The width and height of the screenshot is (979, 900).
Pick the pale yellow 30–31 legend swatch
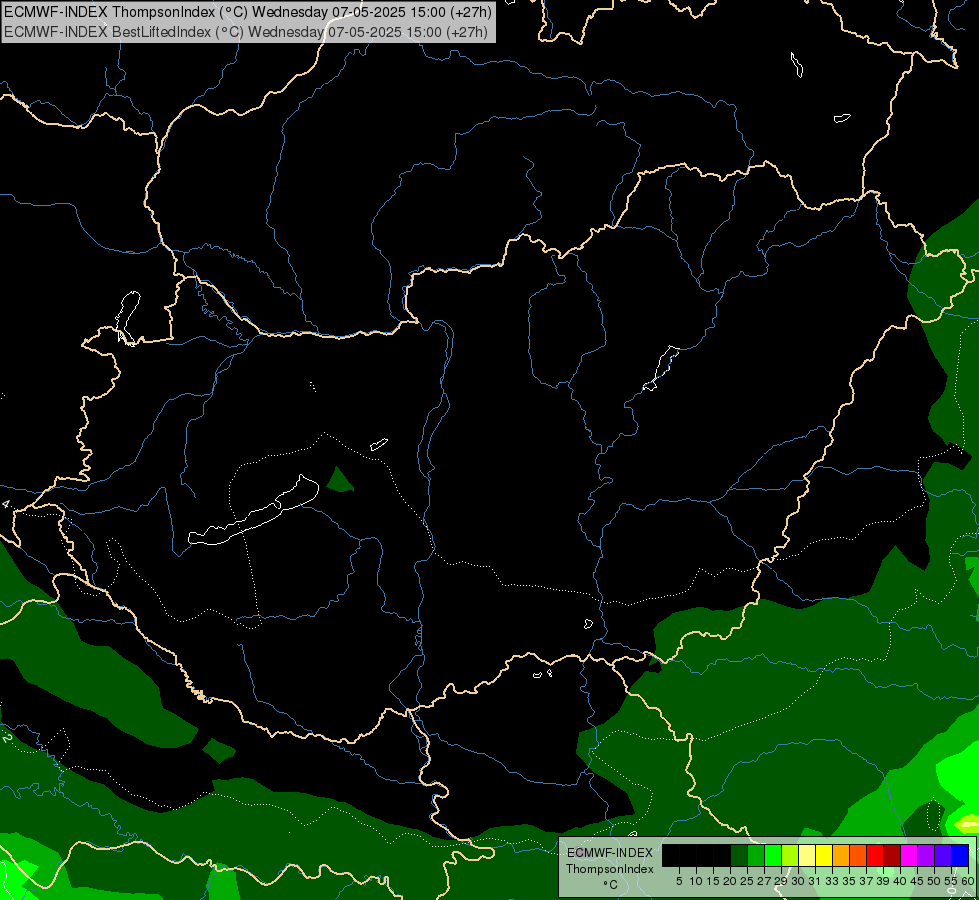[x=807, y=855]
